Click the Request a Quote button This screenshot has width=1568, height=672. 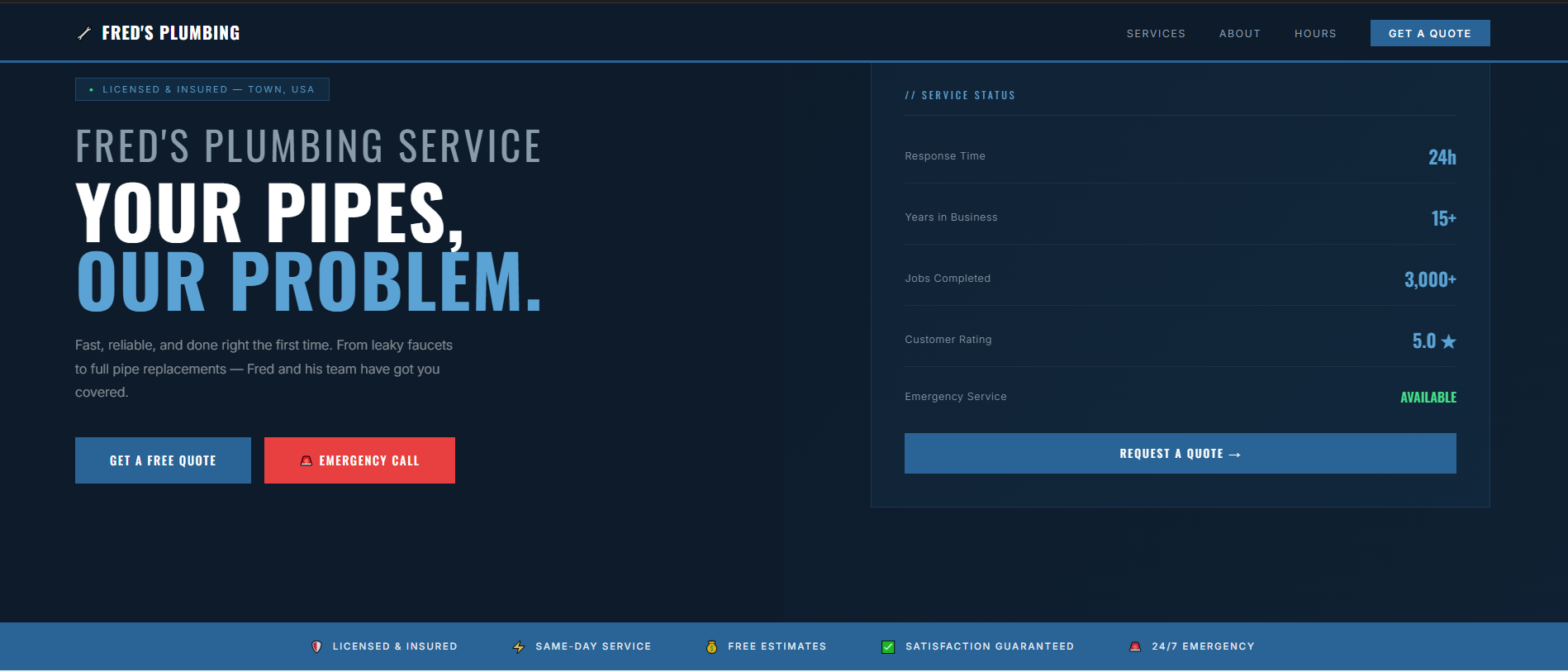click(x=1180, y=453)
